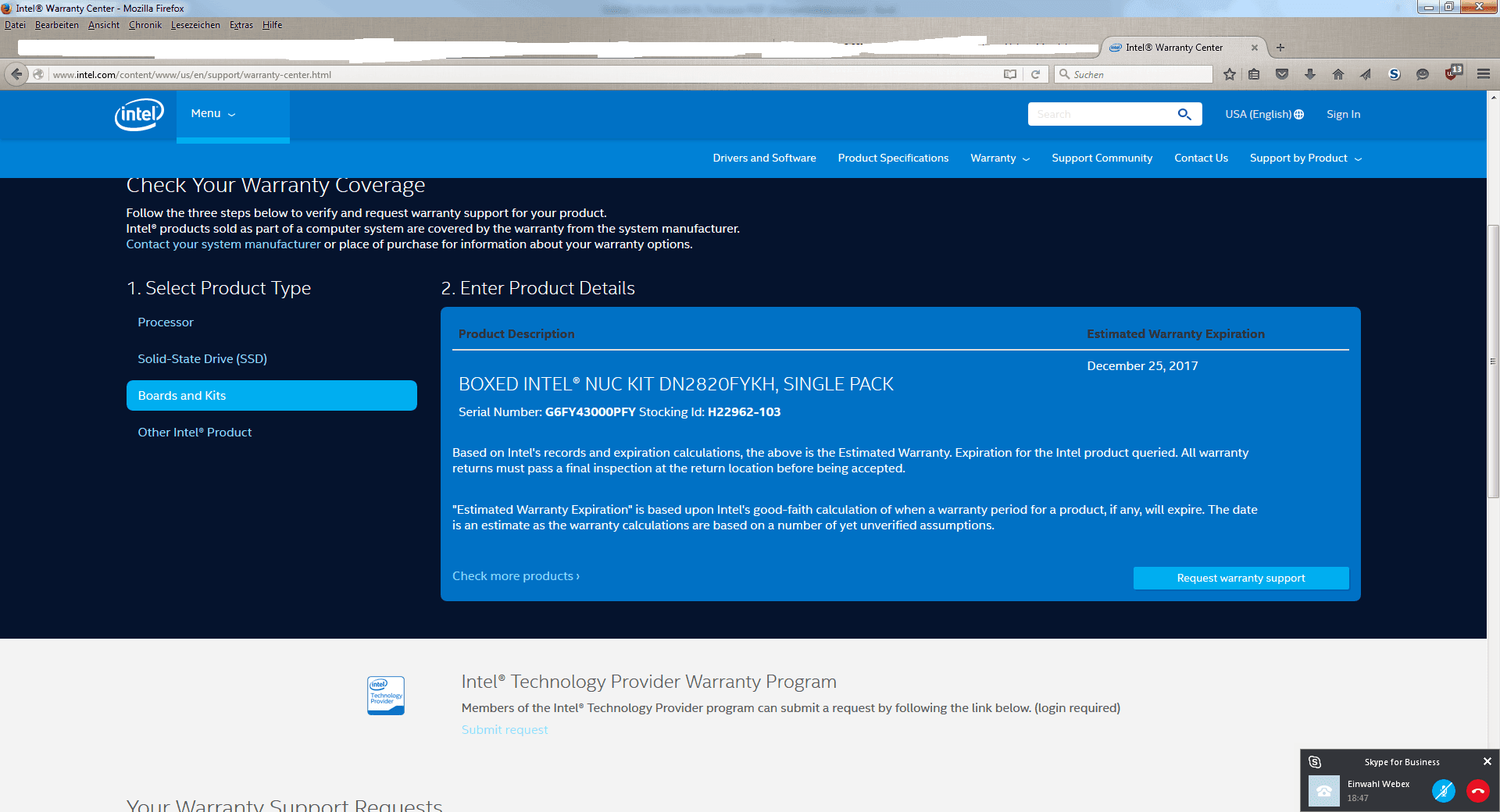Image resolution: width=1500 pixels, height=812 pixels.
Task: Open the chat smiley bubble icon
Action: point(1423,74)
